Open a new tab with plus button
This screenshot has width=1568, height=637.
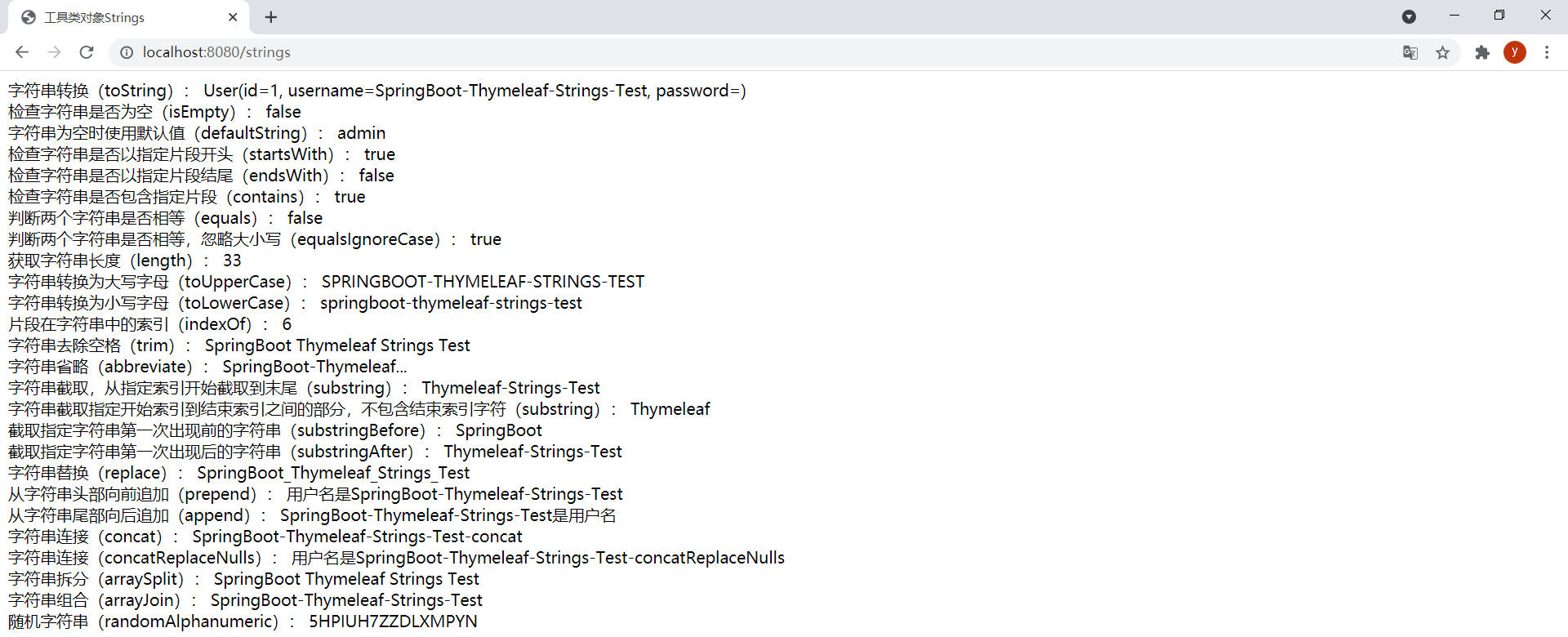pyautogui.click(x=271, y=17)
